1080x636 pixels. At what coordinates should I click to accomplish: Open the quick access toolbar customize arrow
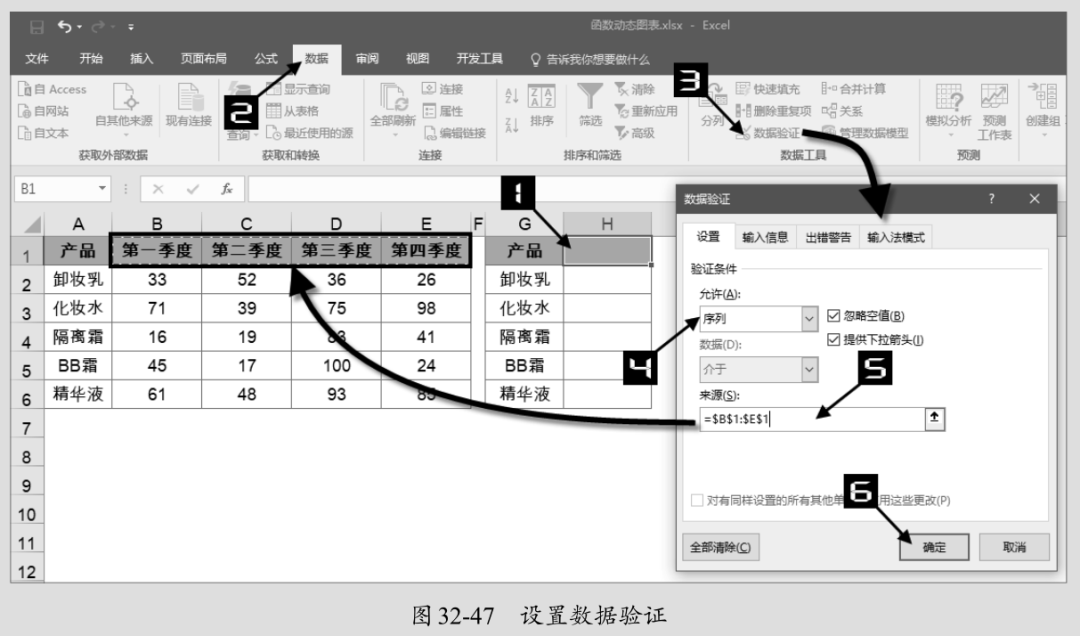point(131,28)
